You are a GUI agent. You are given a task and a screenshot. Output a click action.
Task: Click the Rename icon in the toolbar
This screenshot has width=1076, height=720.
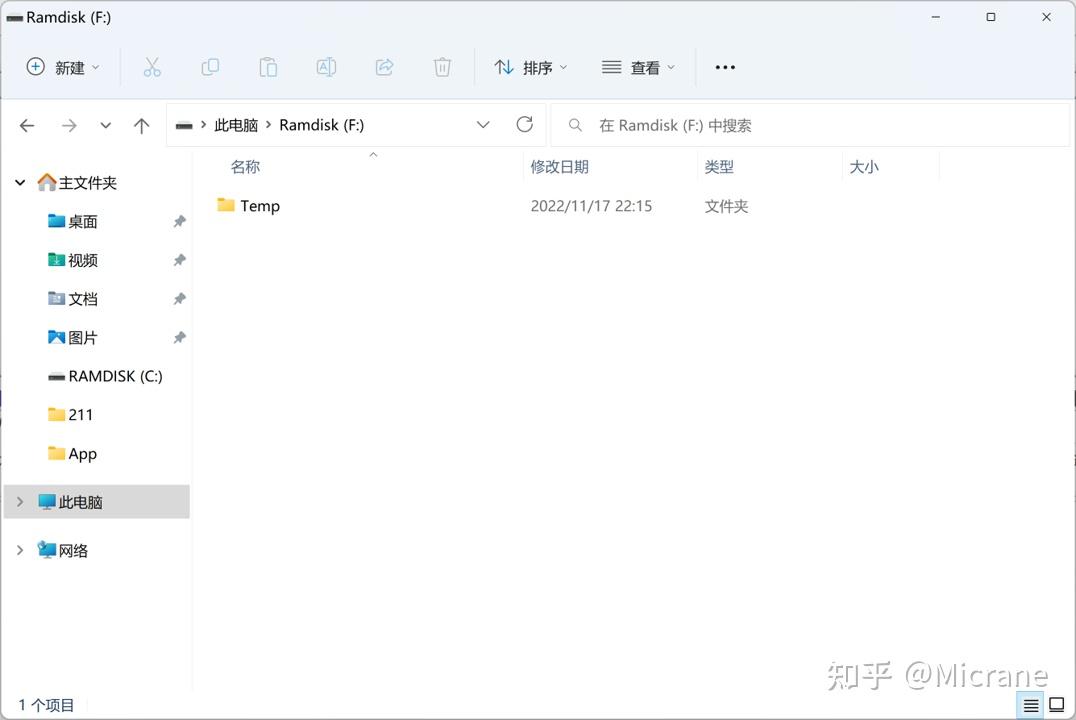(326, 67)
